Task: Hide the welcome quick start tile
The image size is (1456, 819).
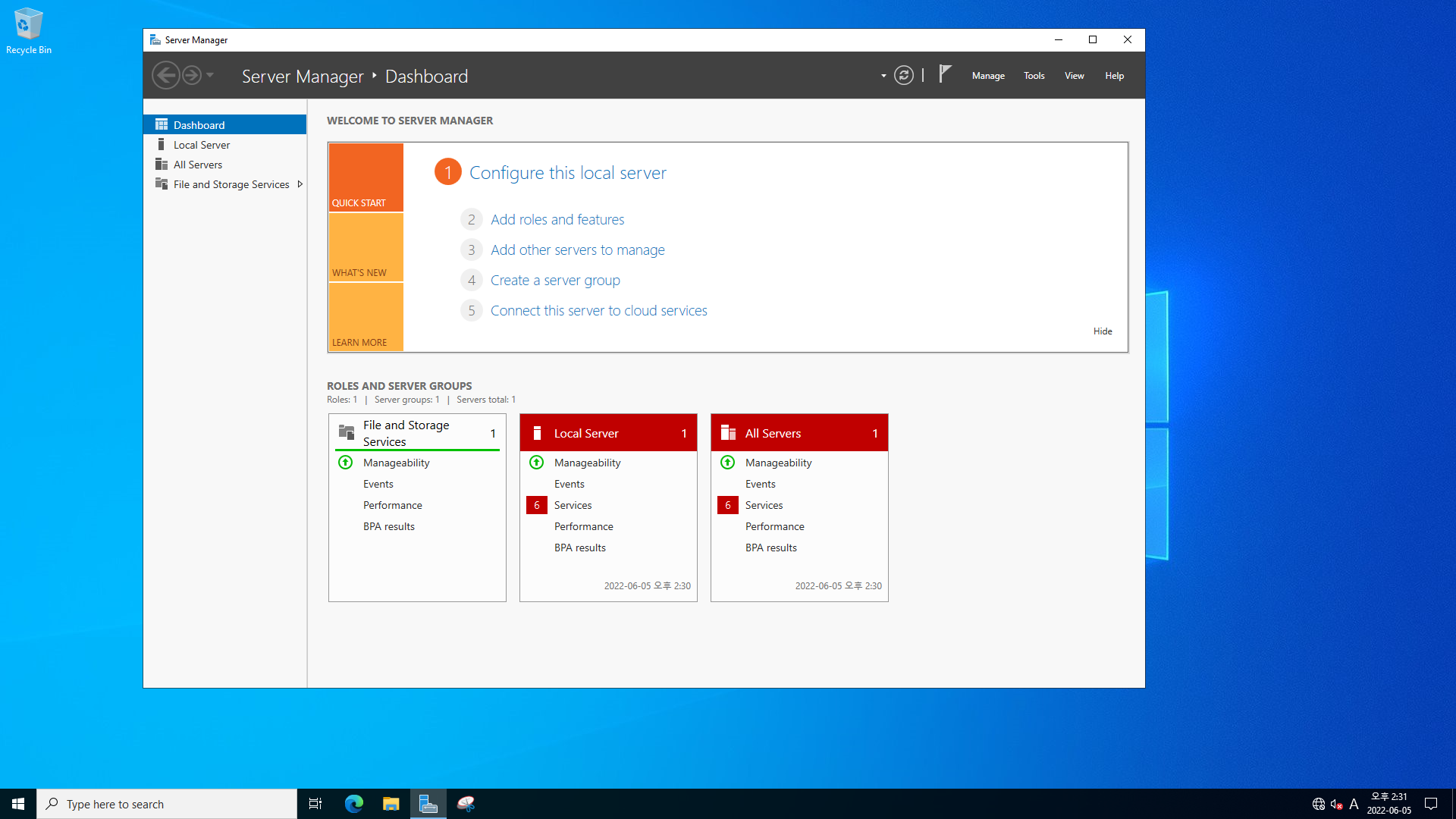Action: pyautogui.click(x=1103, y=331)
